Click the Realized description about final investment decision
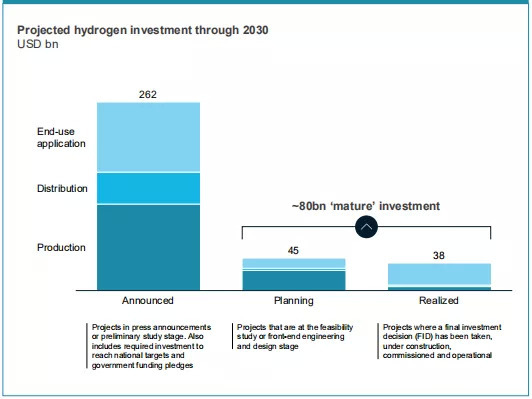The width and height of the screenshot is (532, 399). 442,341
